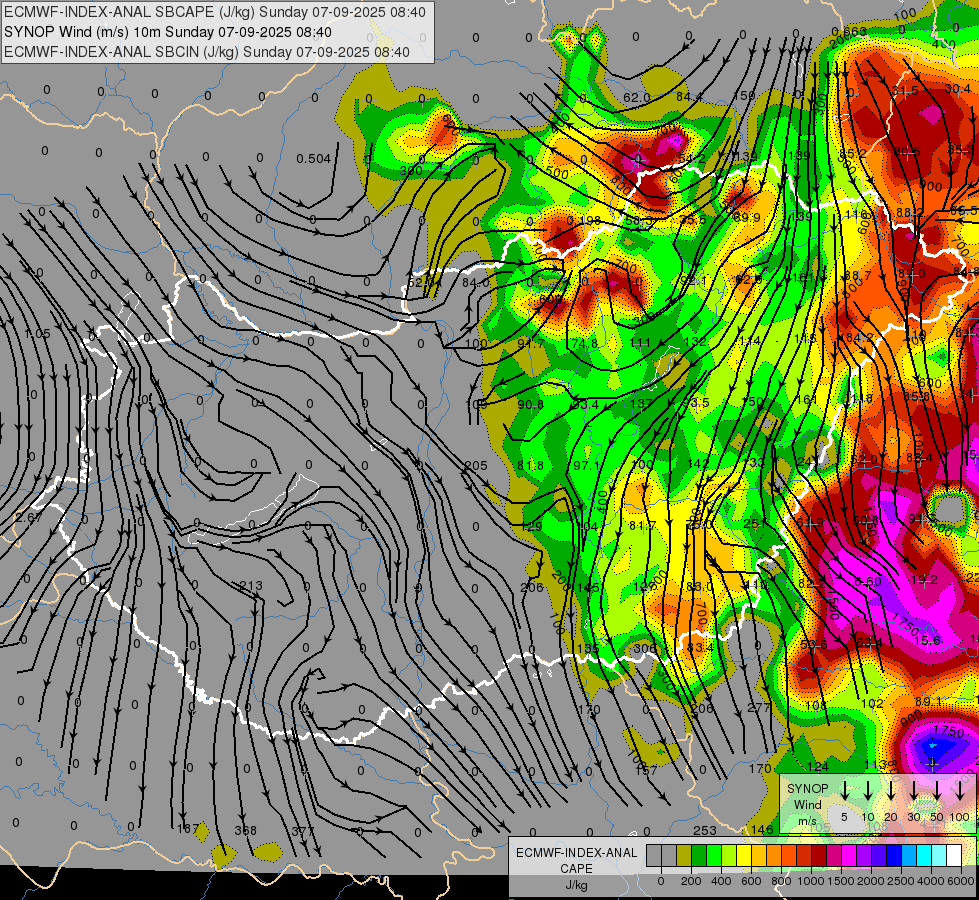Image resolution: width=979 pixels, height=900 pixels.
Task: Click the 213 value on the map
Action: (x=251, y=586)
